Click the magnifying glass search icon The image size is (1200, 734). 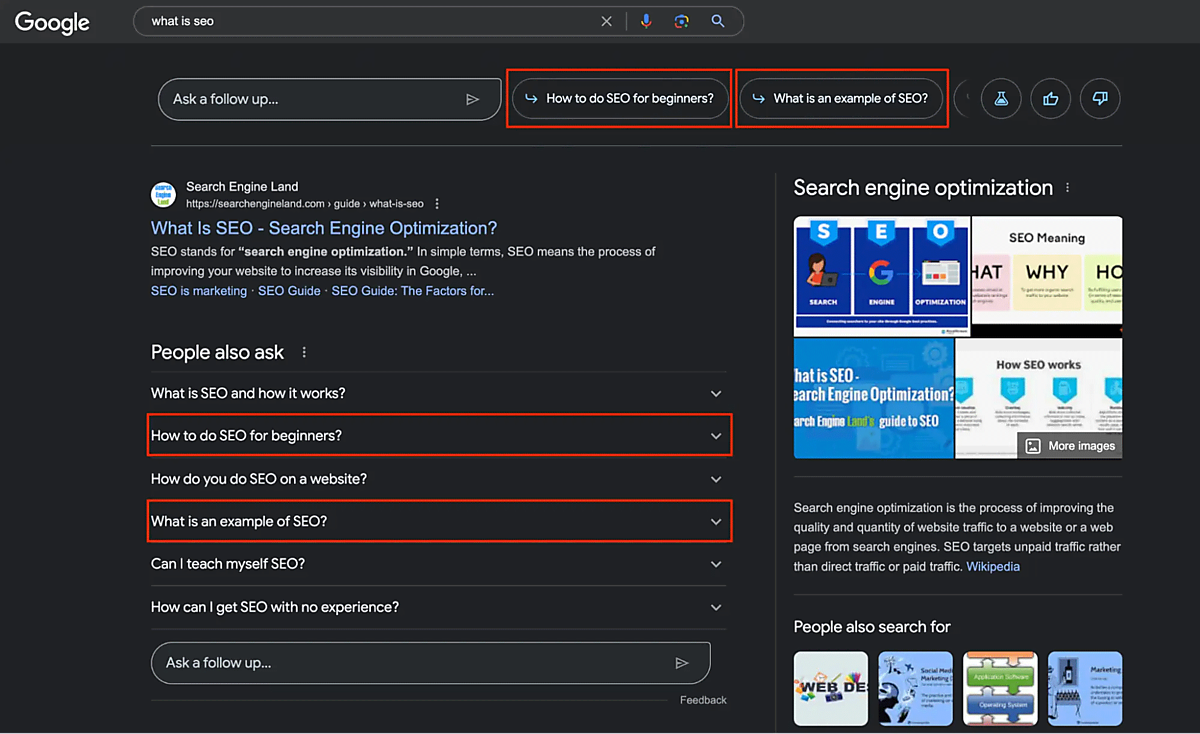(717, 21)
